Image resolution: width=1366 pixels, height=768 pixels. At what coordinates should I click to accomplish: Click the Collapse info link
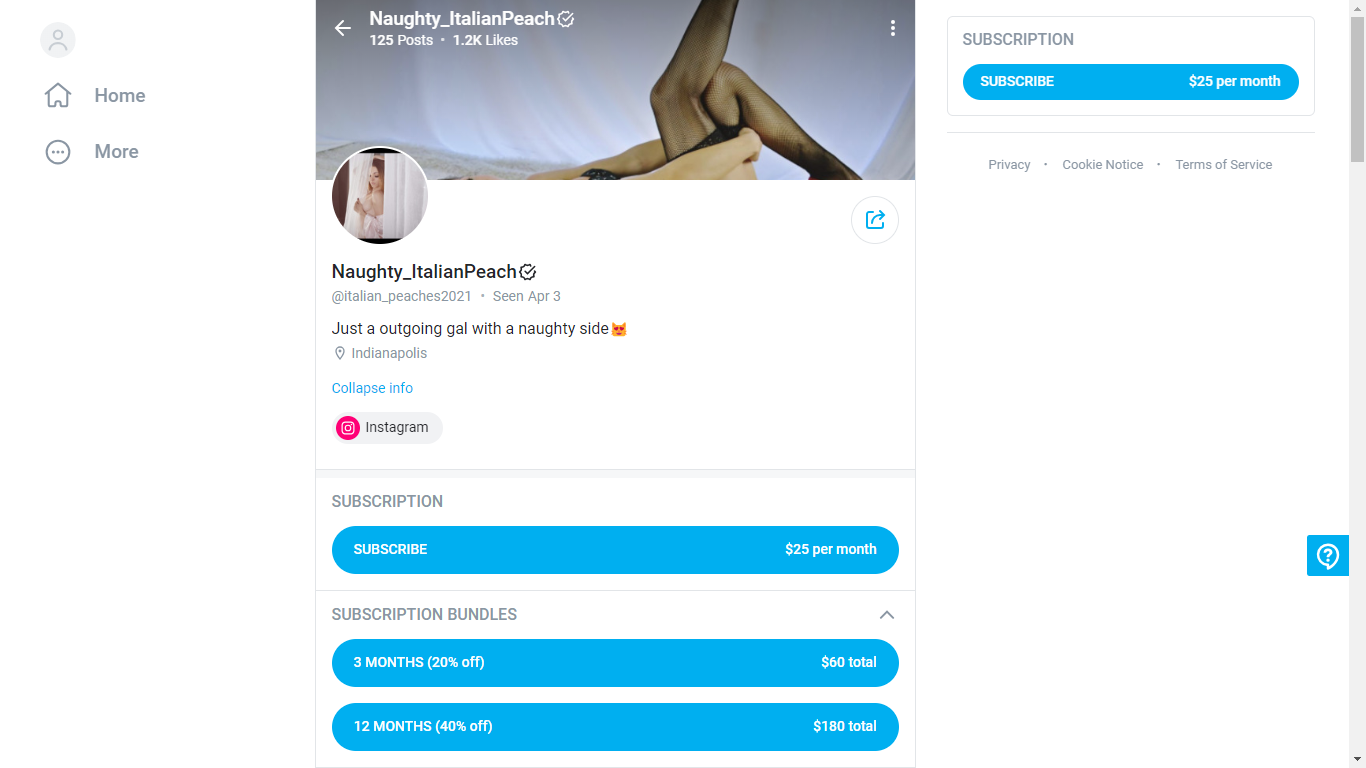(x=372, y=388)
